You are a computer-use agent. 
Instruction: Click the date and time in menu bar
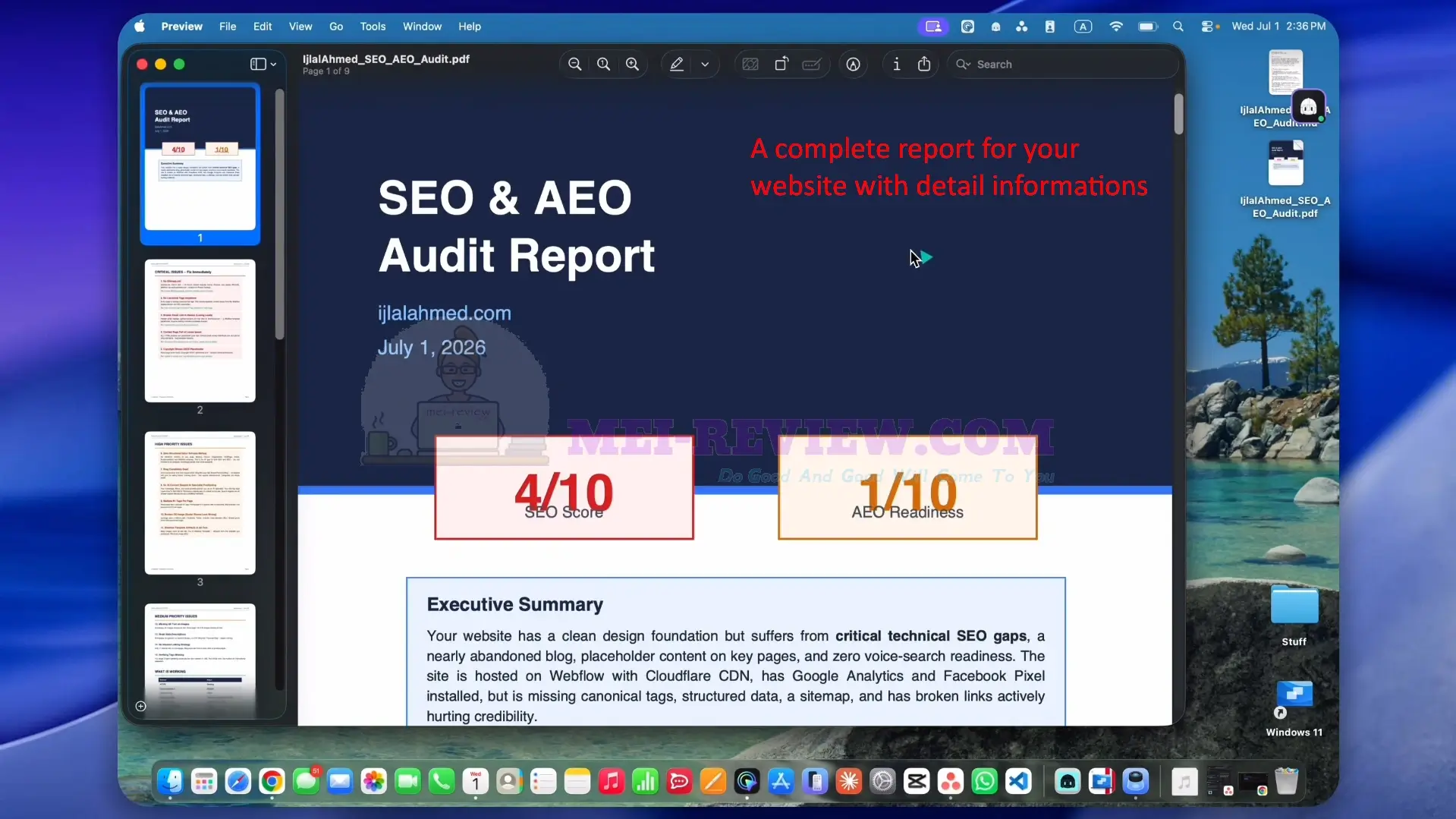point(1278,27)
